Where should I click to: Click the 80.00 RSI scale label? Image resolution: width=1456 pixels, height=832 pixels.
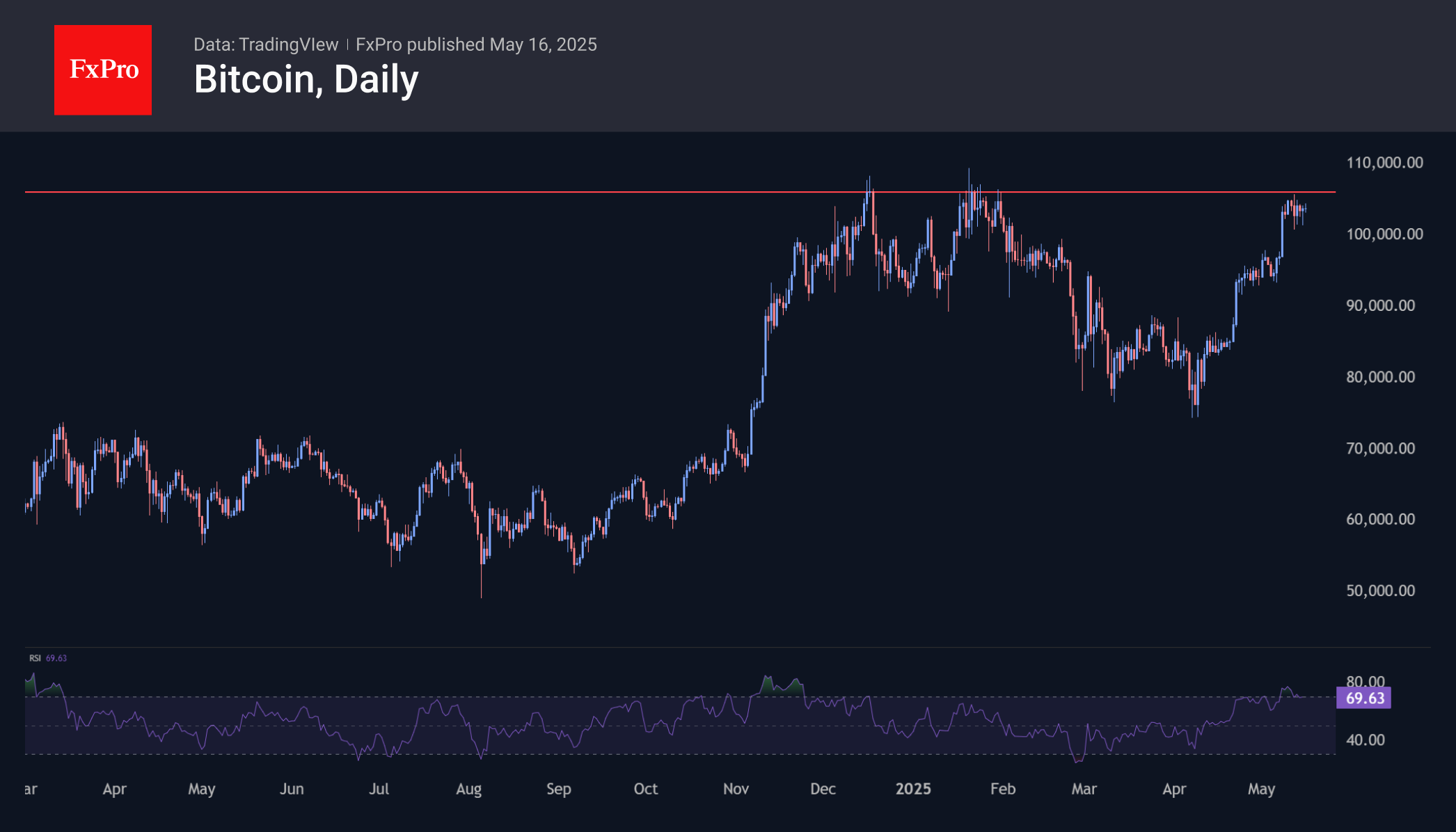click(1365, 681)
